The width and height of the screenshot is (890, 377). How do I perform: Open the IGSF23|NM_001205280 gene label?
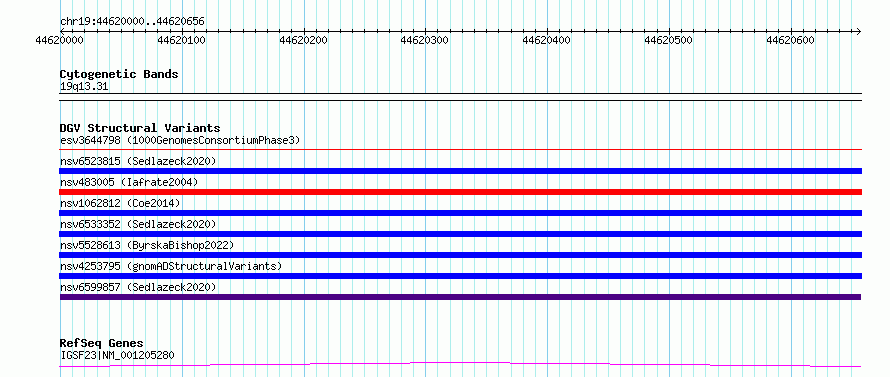[x=117, y=355]
